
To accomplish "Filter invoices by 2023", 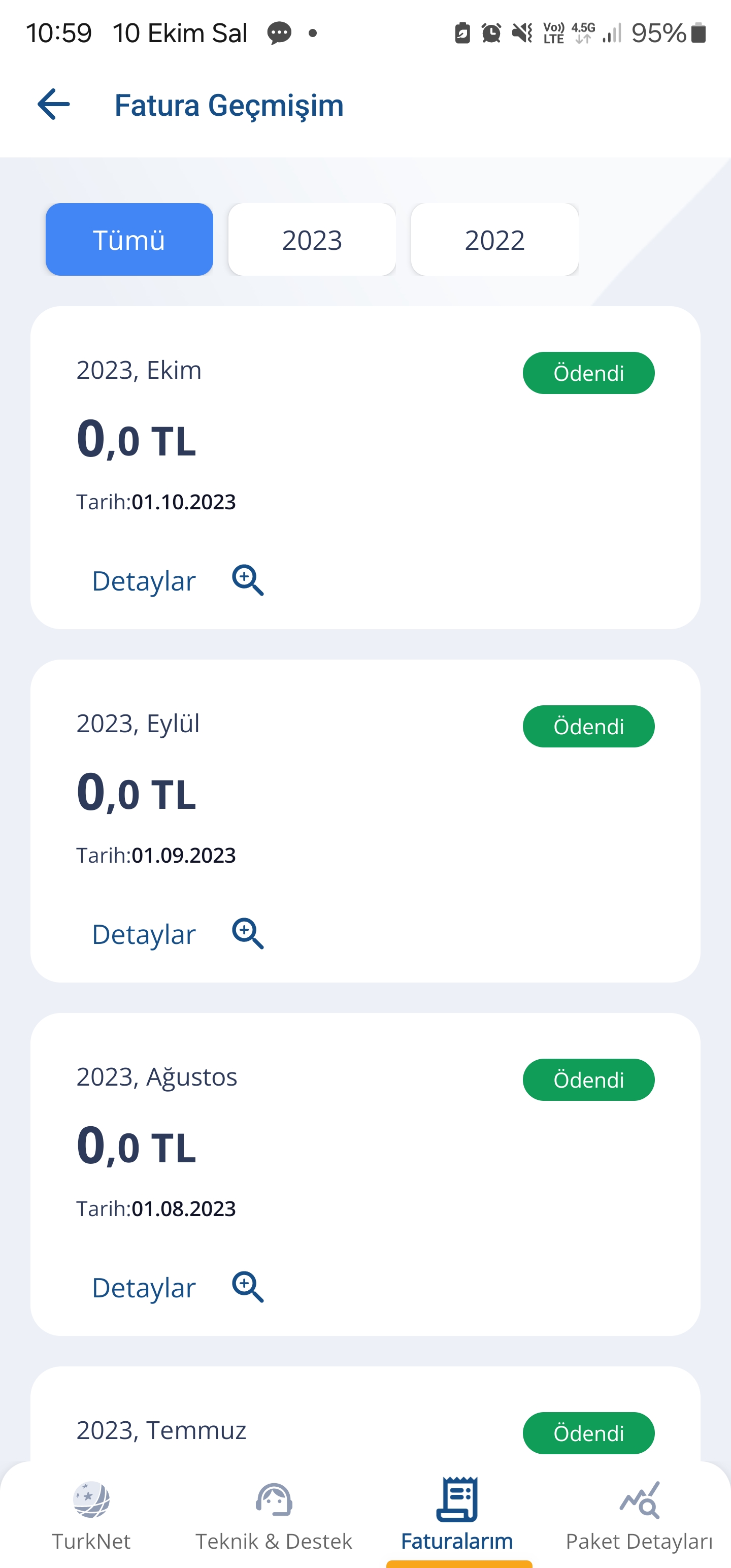I will [x=312, y=239].
